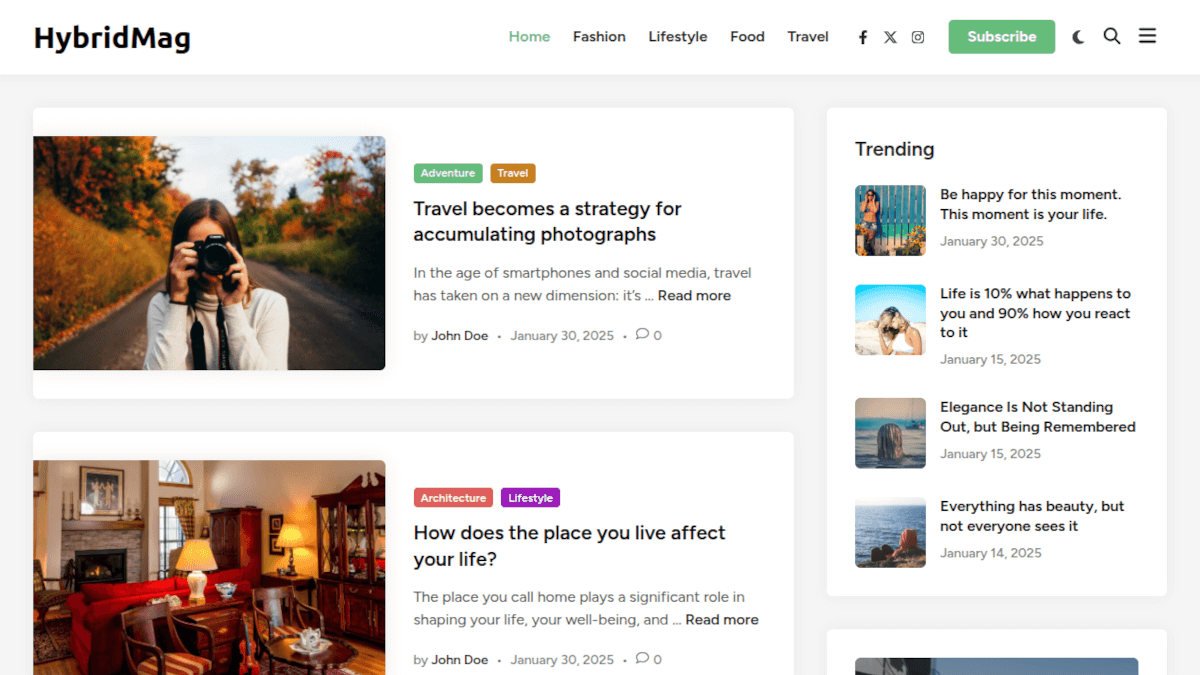This screenshot has height=675, width=1200.
Task: Click January 30, 2025 date in Trending
Action: (x=992, y=241)
